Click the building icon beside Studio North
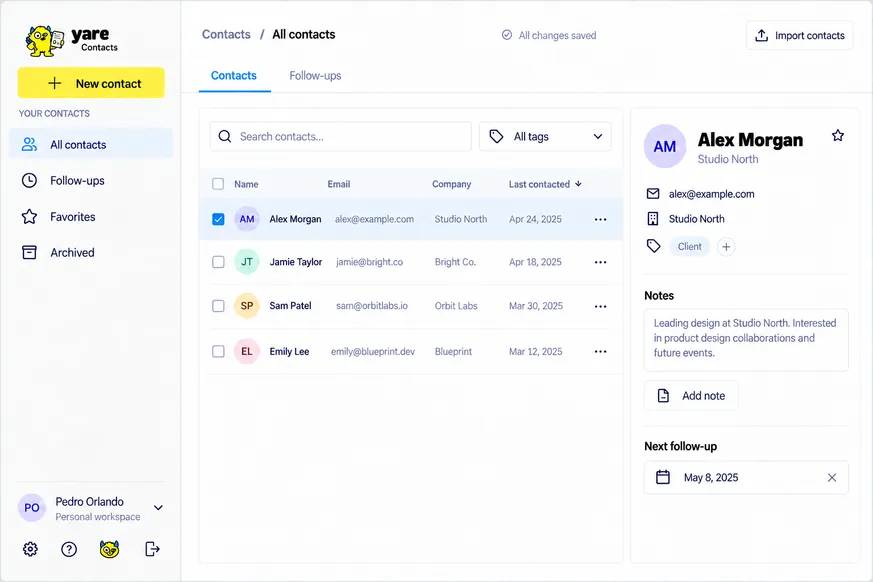Screen dimensions: 873x582 (653, 219)
